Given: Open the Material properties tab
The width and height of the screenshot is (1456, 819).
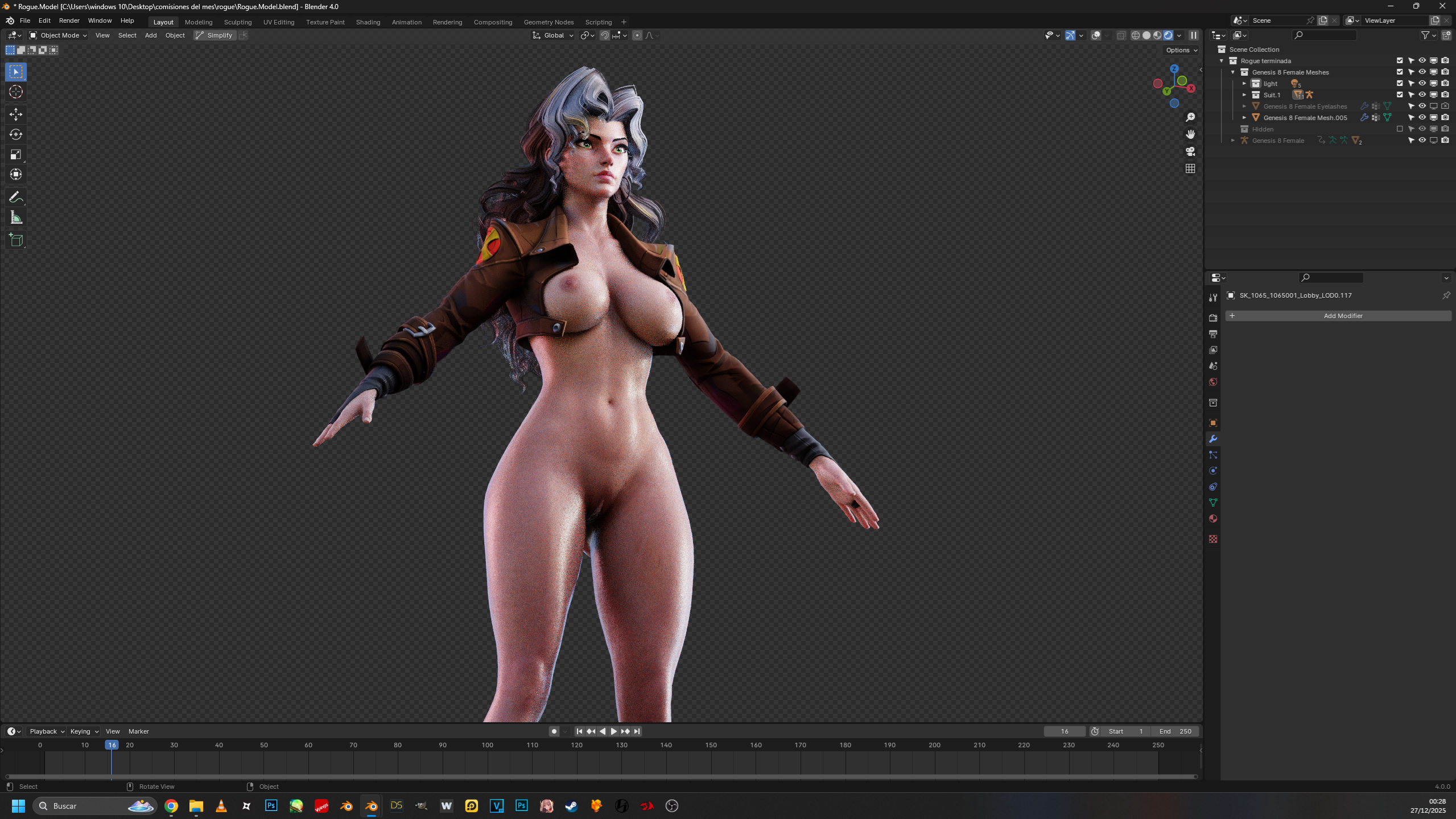Looking at the screenshot, I should 1213,518.
